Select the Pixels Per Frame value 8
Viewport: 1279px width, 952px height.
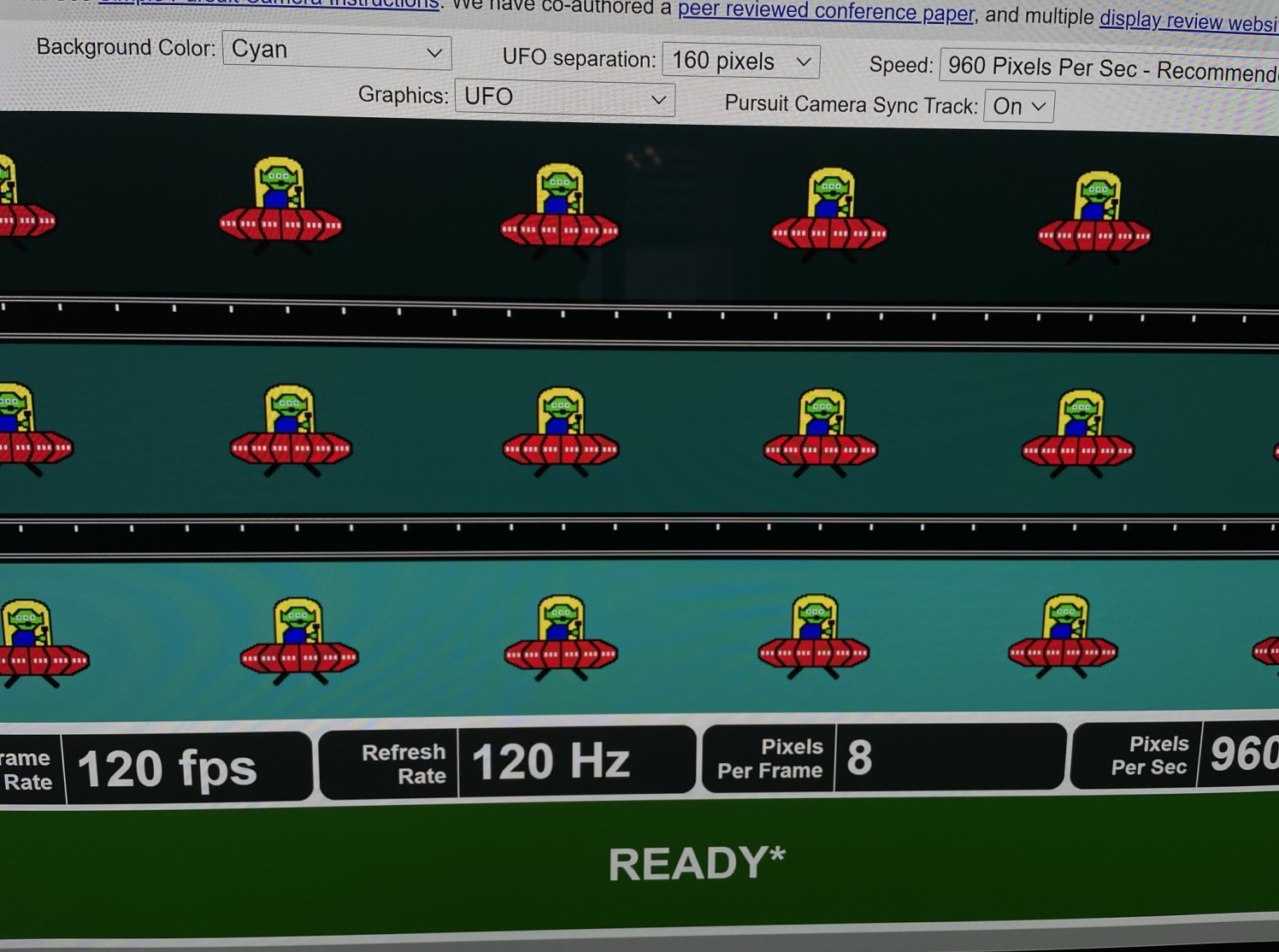point(860,757)
